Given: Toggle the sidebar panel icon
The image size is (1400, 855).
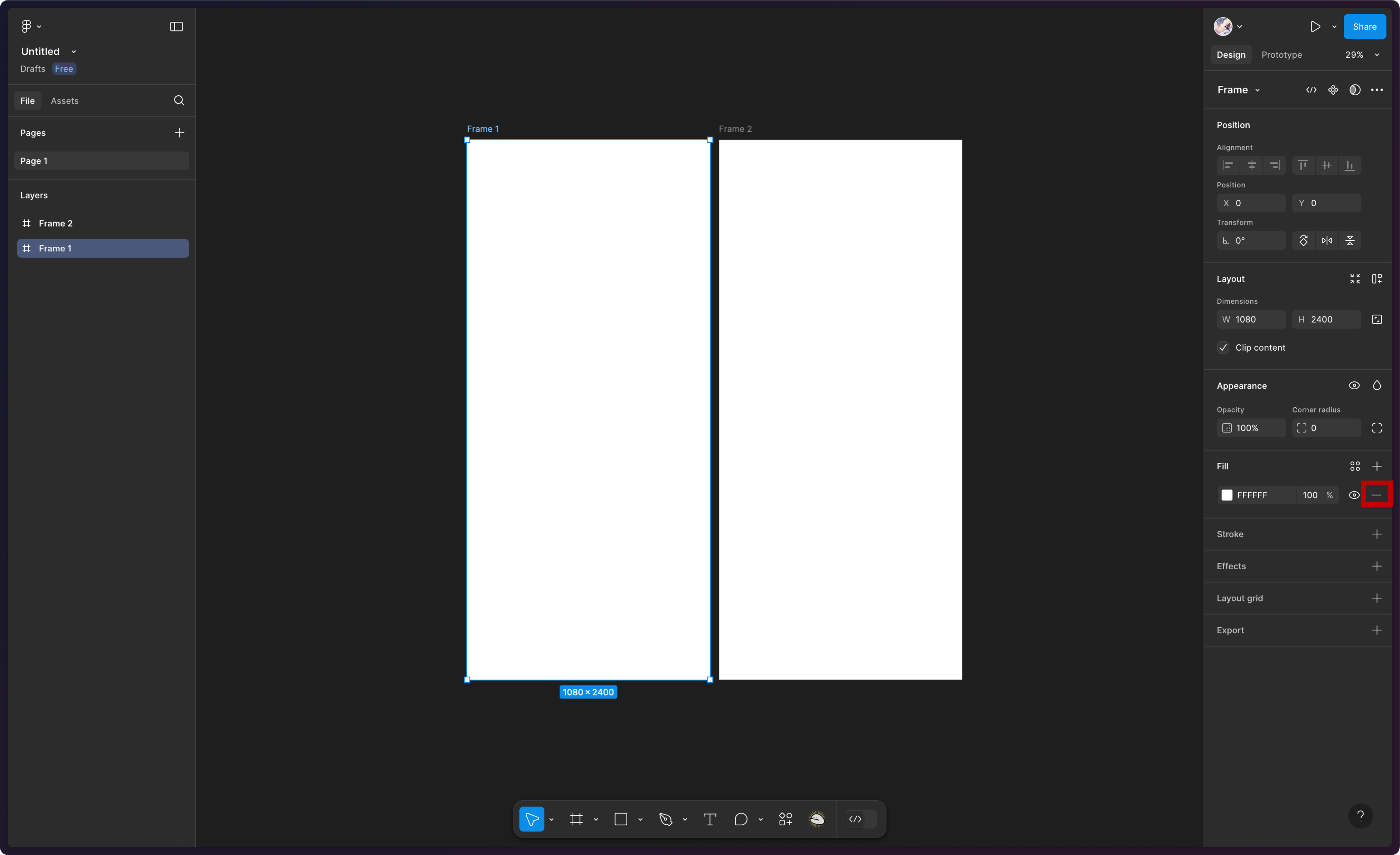Looking at the screenshot, I should coord(177,27).
